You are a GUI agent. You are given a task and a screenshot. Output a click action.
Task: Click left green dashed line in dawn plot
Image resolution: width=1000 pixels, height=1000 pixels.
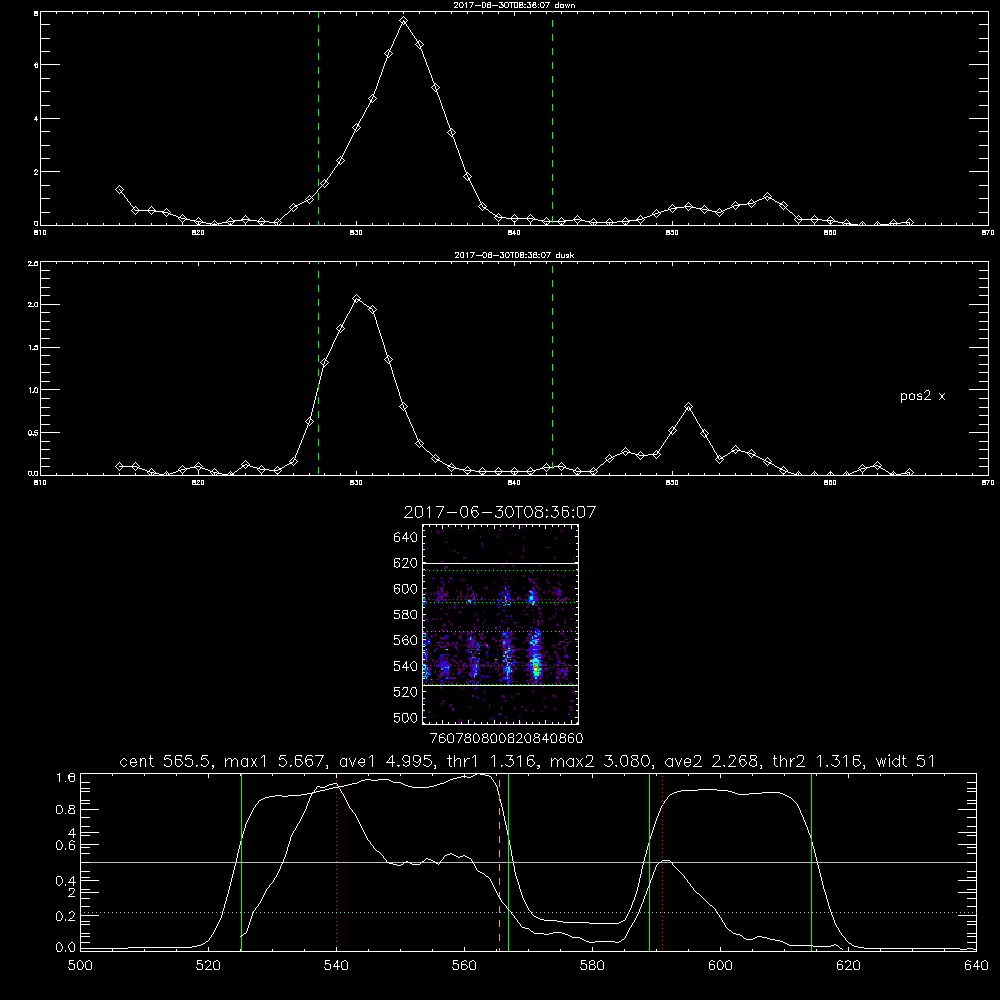click(318, 121)
